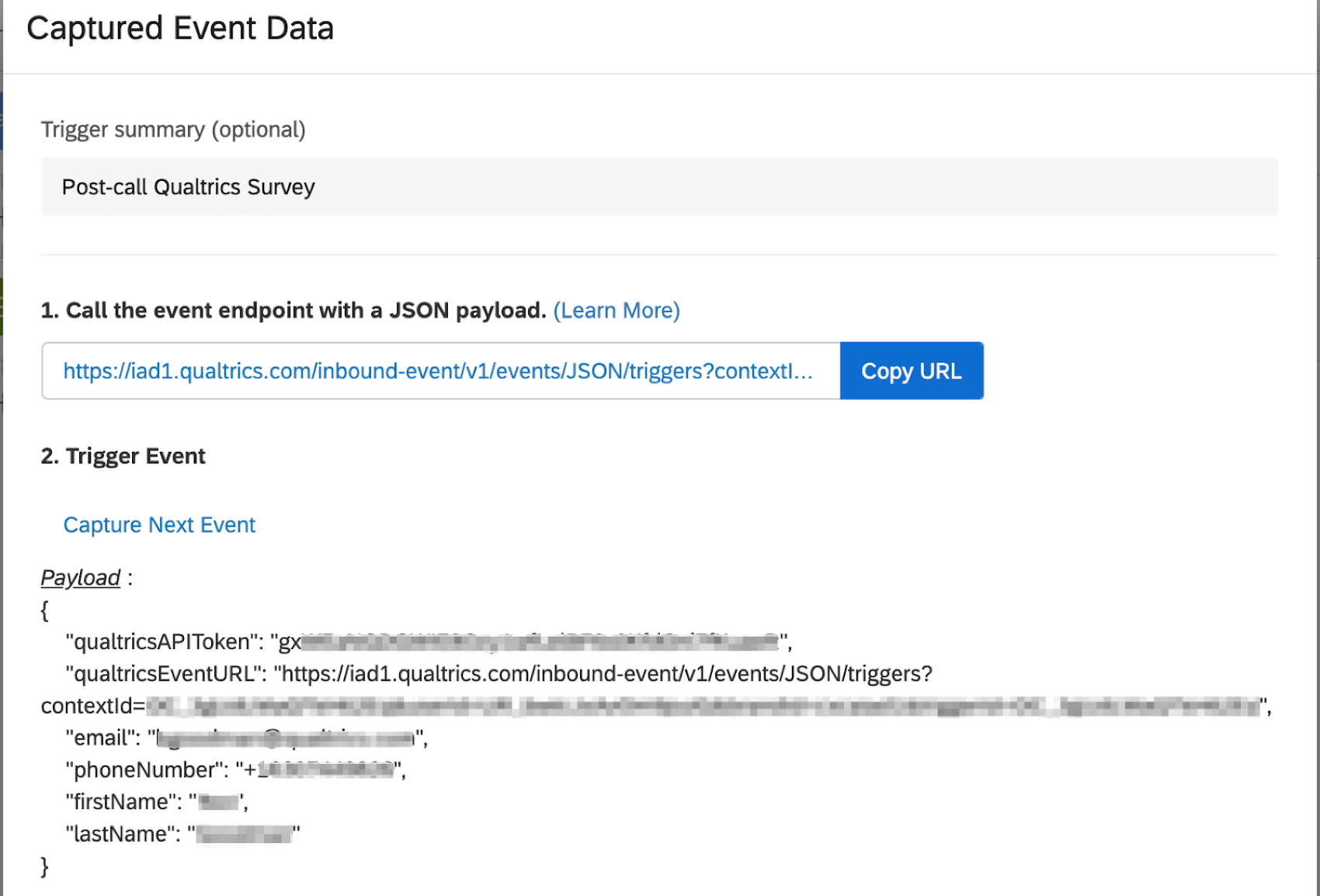Screen dimensions: 1320x896
Task: Select the event endpoint URL field
Action: pyautogui.click(x=435, y=370)
